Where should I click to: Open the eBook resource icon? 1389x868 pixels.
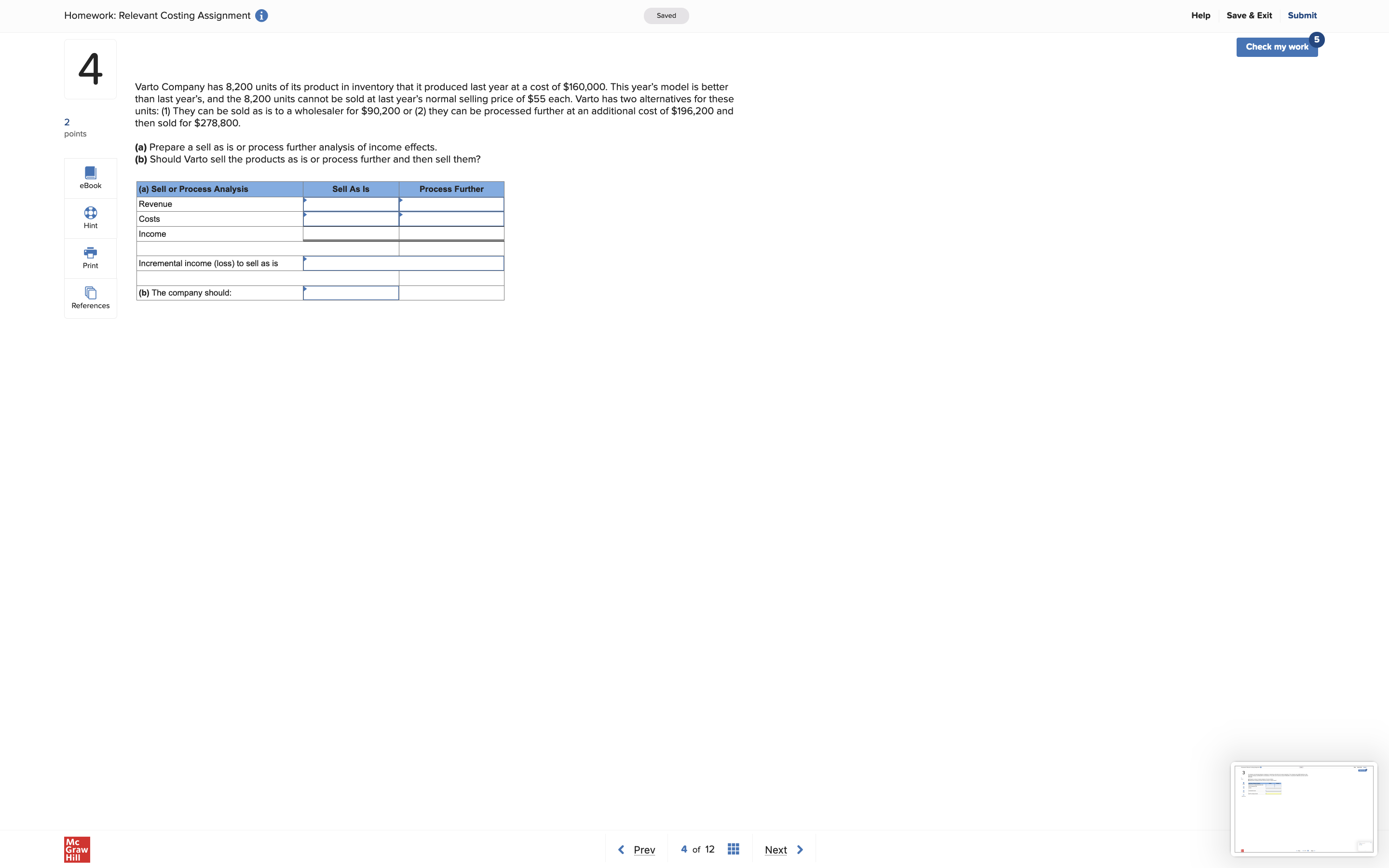(90, 172)
